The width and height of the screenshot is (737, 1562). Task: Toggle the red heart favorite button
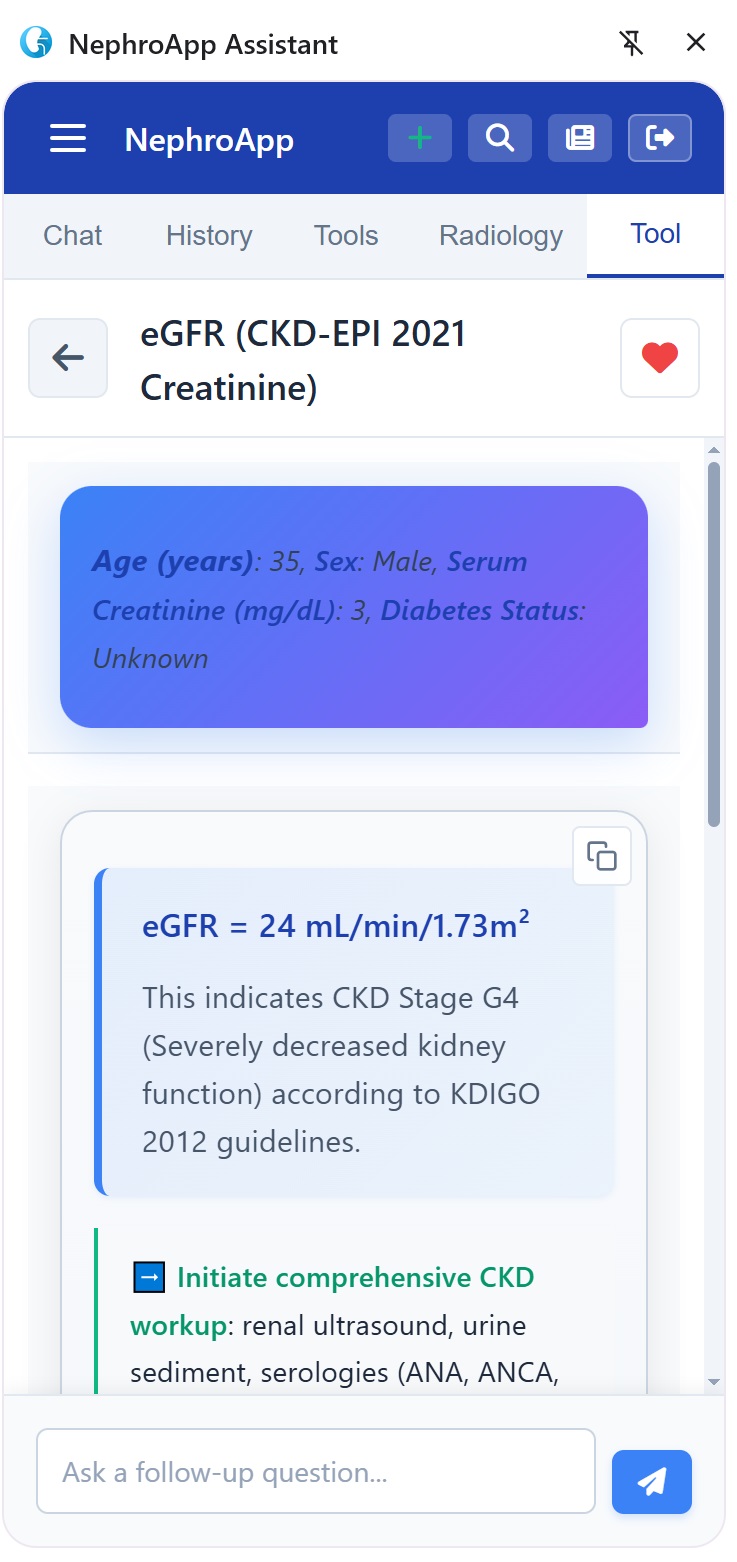(x=660, y=358)
